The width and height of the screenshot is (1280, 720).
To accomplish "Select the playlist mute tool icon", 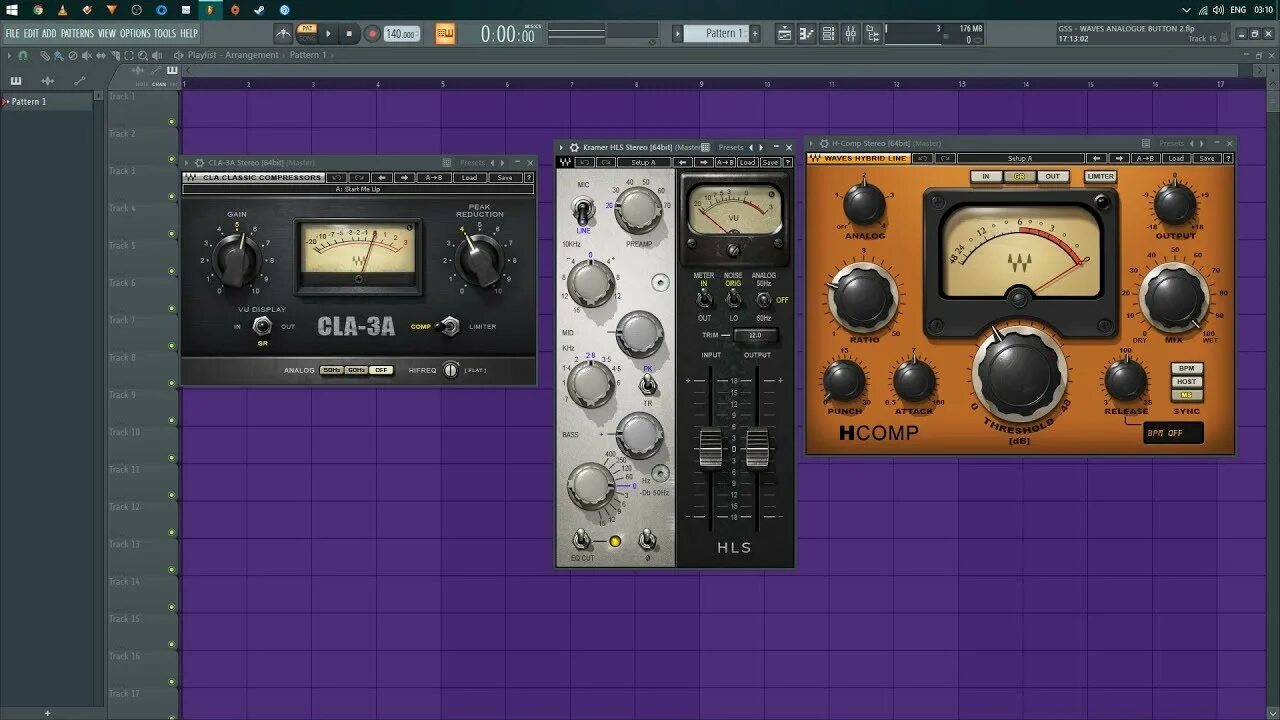I will (x=86, y=55).
